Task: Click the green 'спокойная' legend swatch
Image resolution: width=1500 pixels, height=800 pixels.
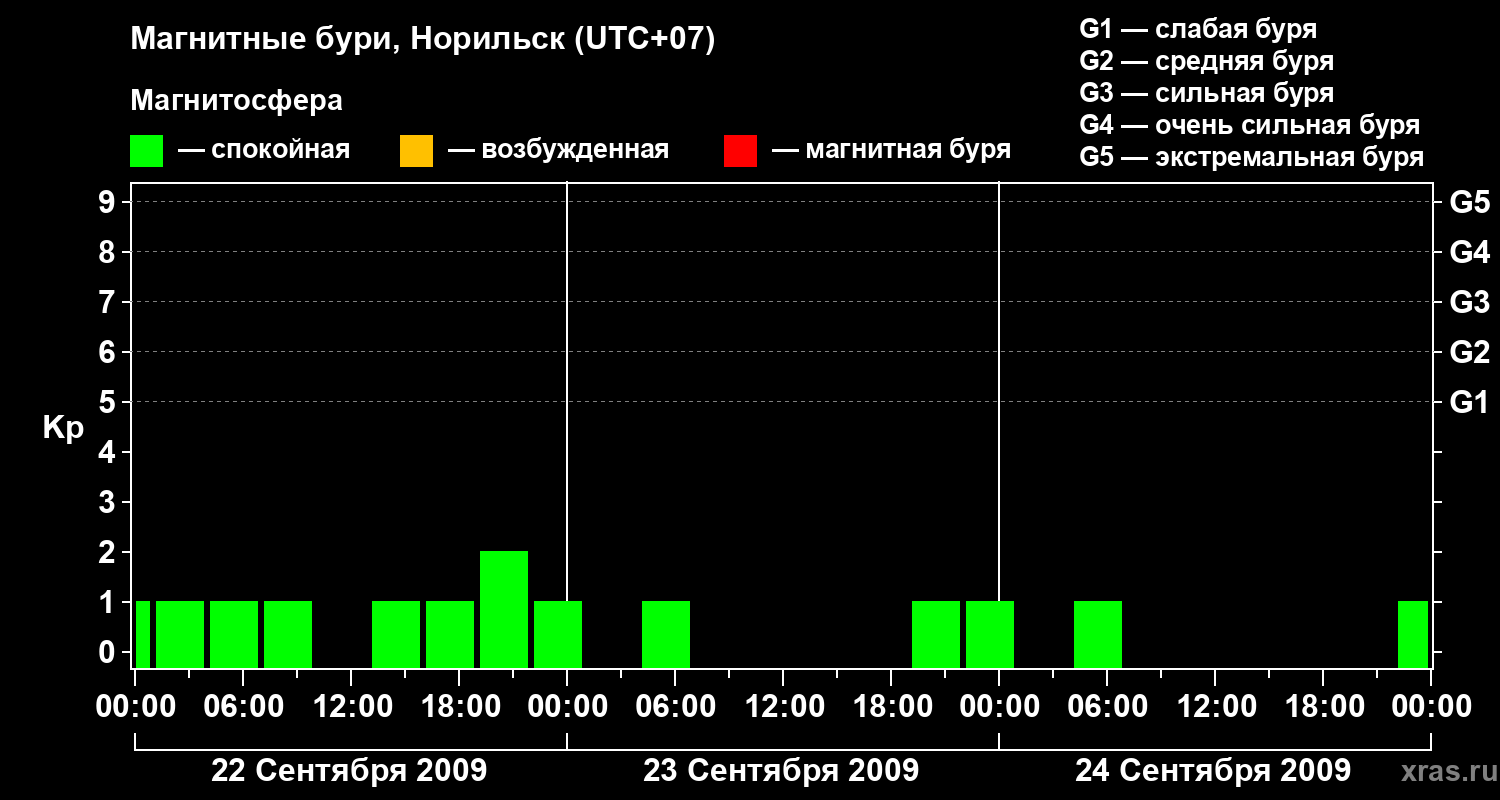Action: 146,151
